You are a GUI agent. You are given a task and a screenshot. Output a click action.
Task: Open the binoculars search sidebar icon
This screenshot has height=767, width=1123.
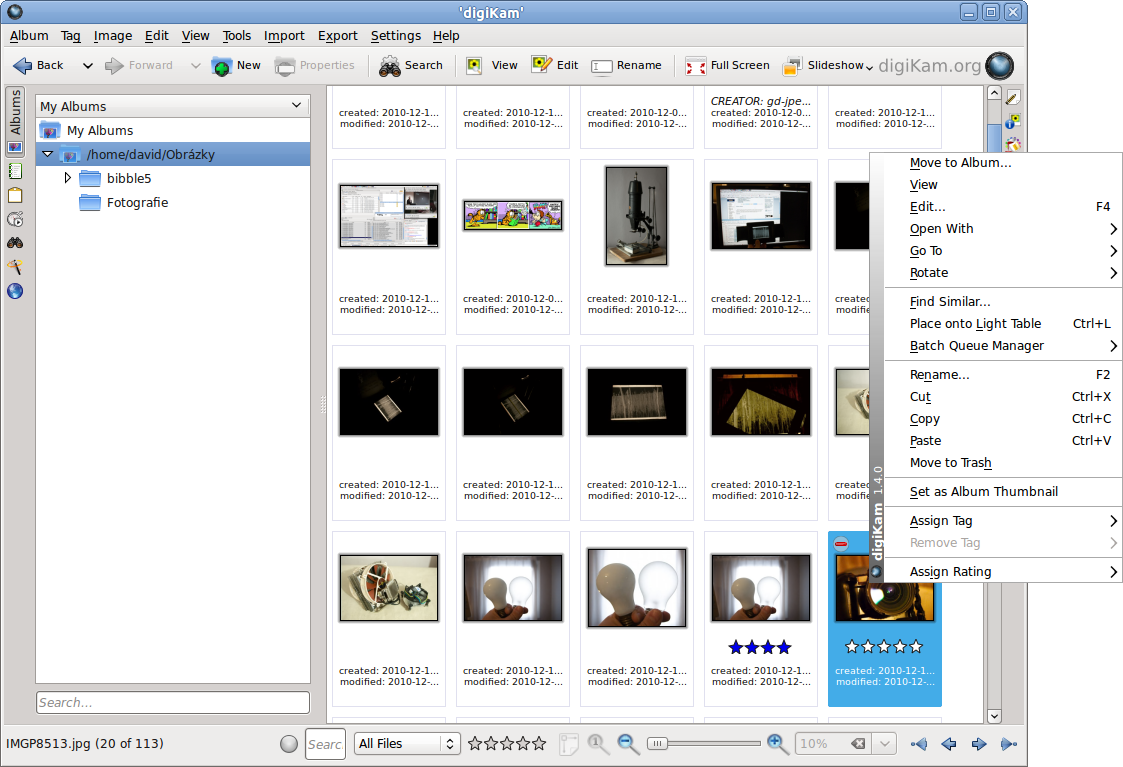coord(15,243)
